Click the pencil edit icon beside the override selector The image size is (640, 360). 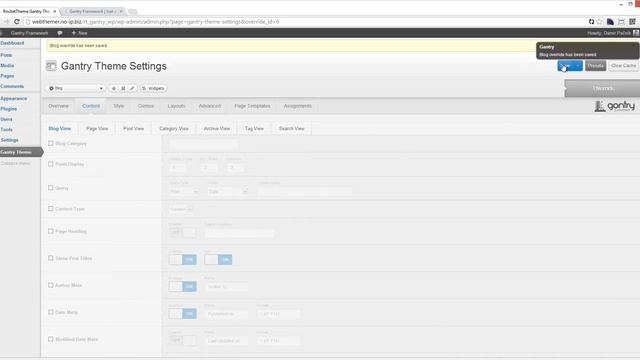[132, 88]
